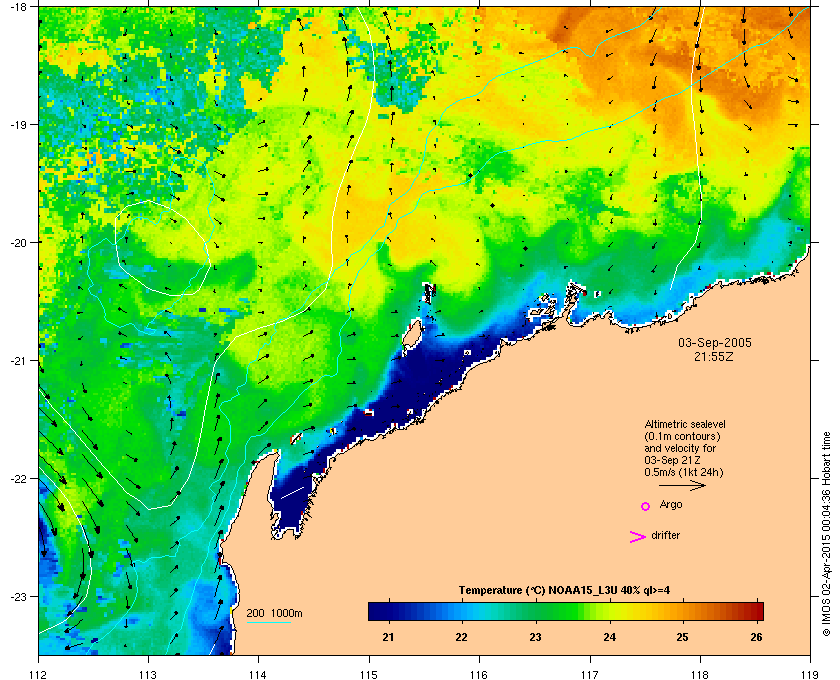
Task: Click the 'Altimetric sealevel' legend line
Action: coord(685,424)
